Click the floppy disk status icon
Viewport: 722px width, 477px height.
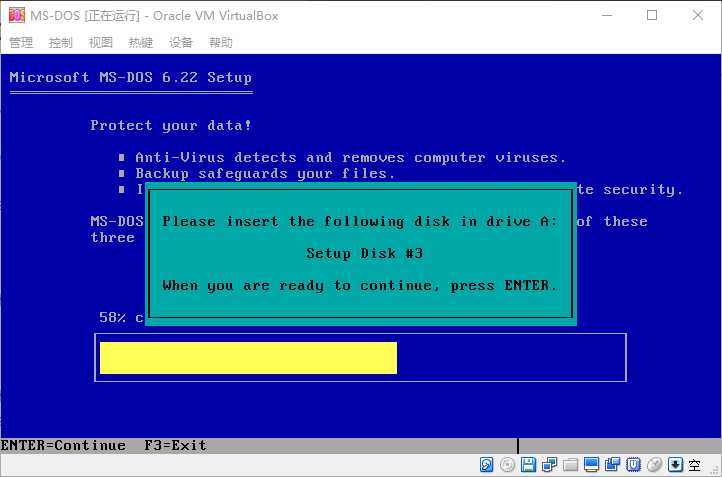528,465
